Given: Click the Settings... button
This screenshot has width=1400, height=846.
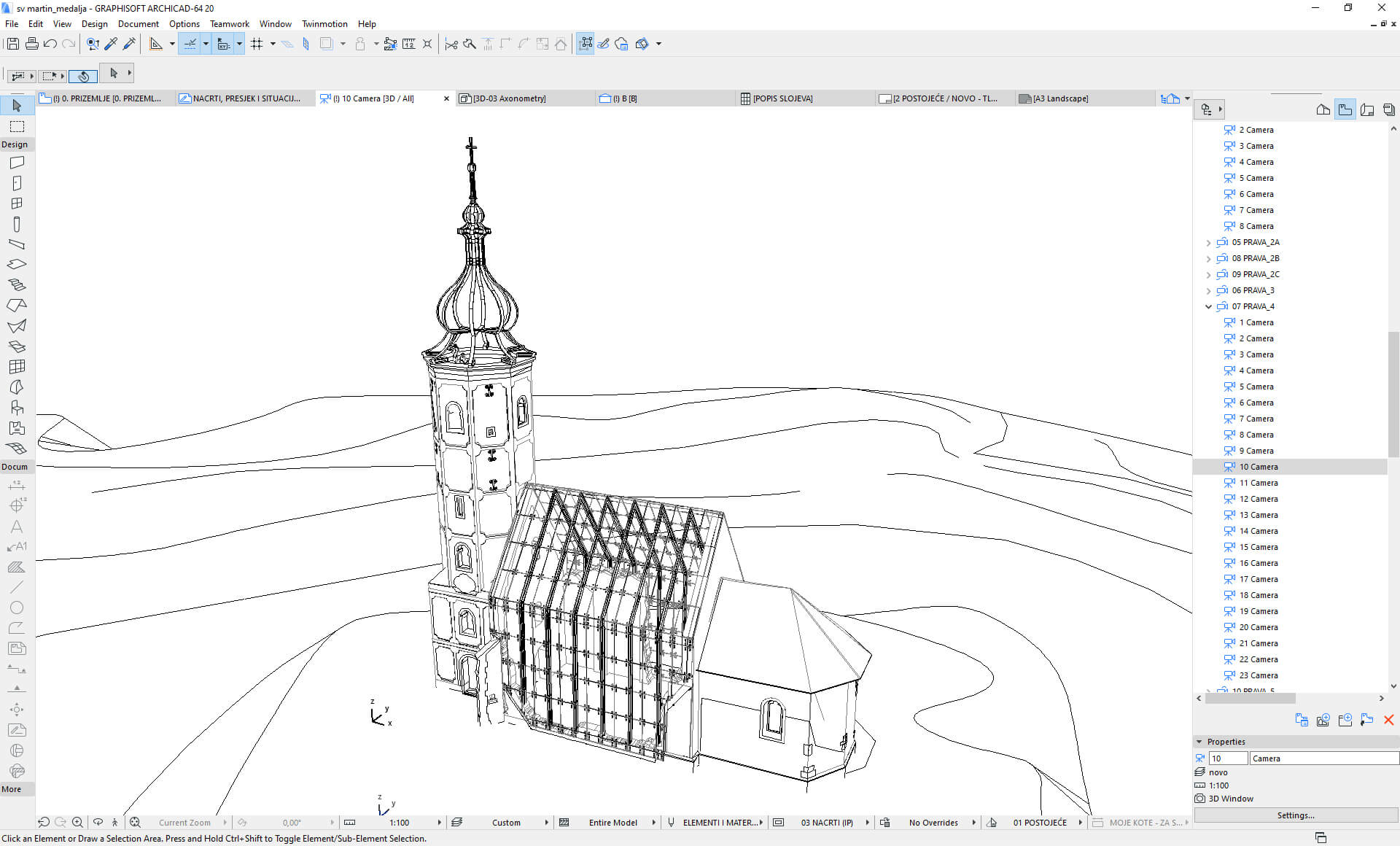Looking at the screenshot, I should coord(1295,815).
